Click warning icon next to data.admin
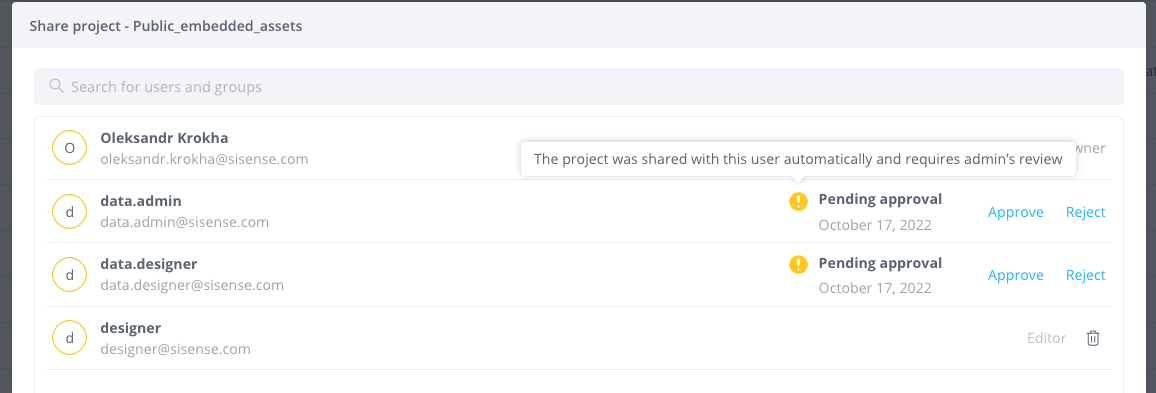Image resolution: width=1156 pixels, height=393 pixels. (798, 201)
